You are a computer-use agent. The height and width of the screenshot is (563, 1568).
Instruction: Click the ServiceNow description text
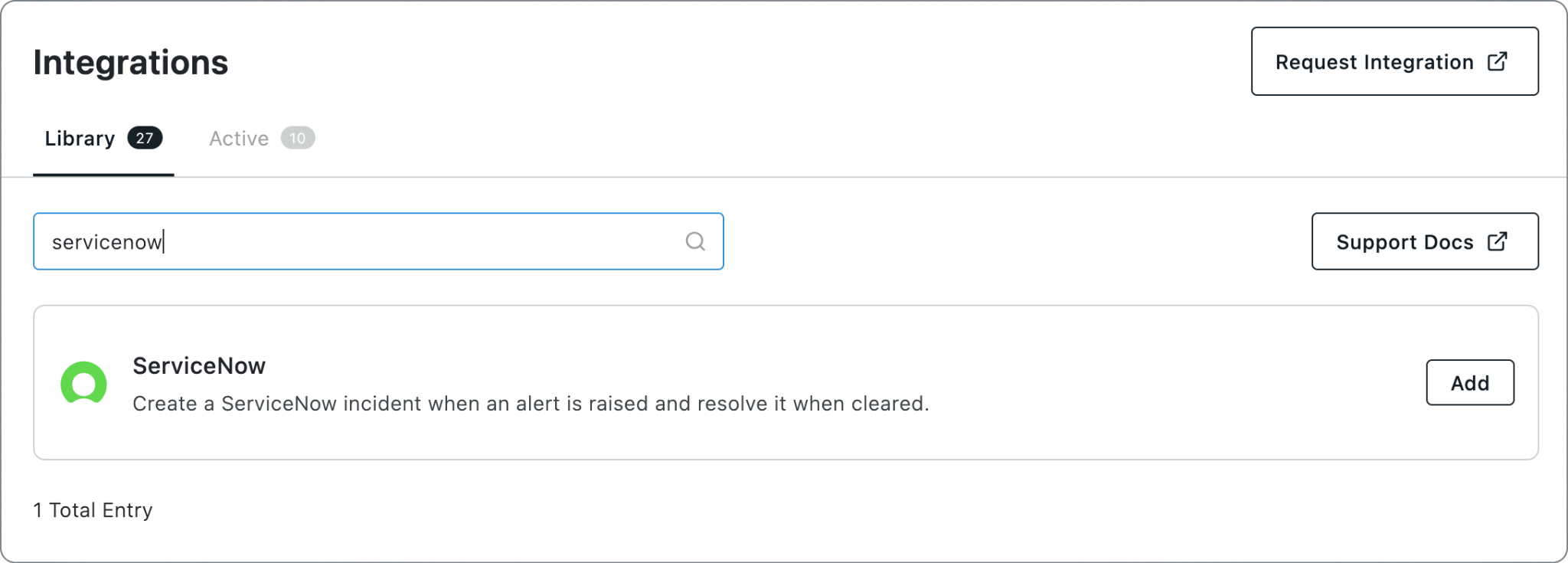click(x=531, y=404)
